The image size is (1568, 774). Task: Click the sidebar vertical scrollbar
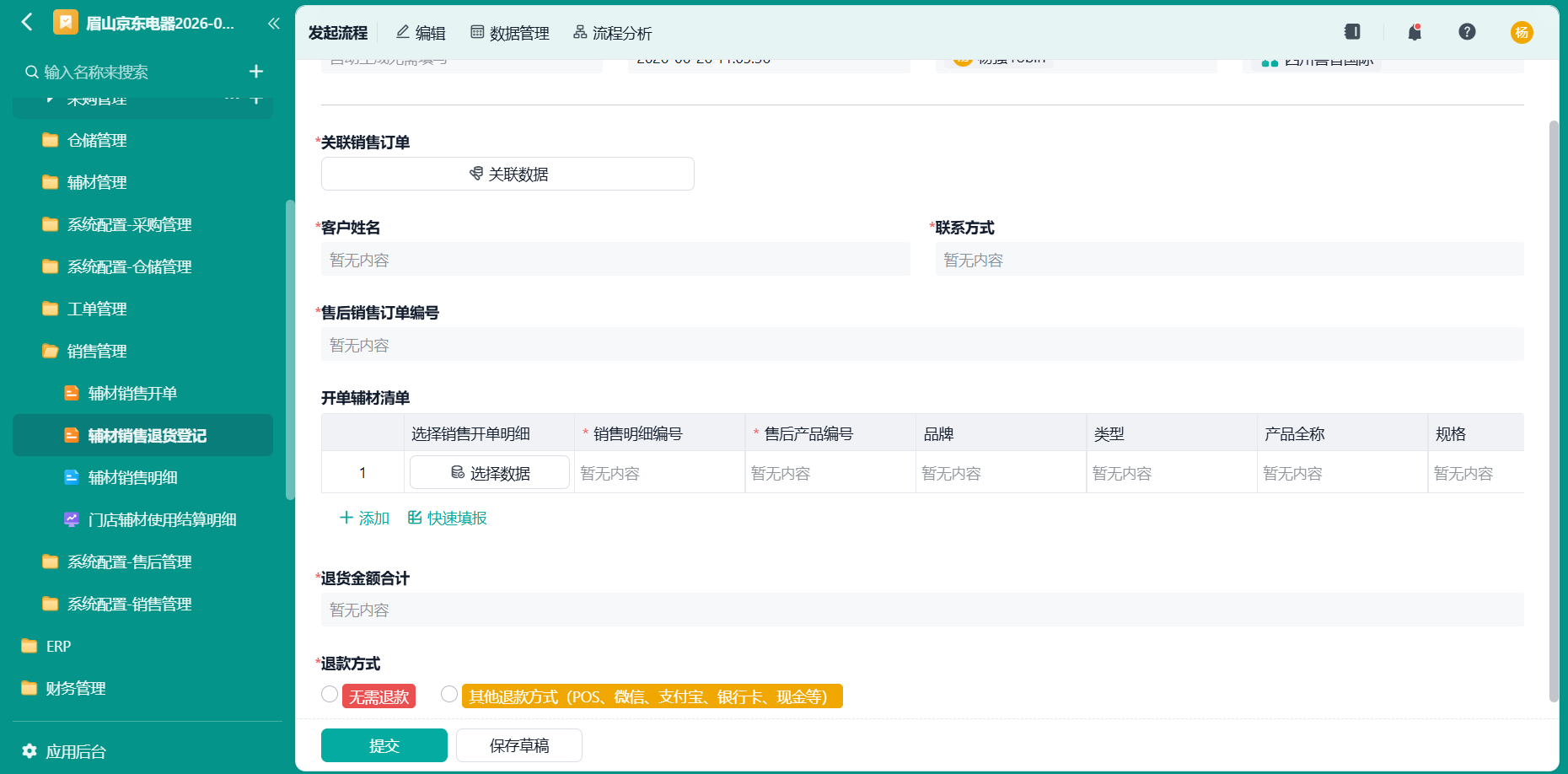coord(290,350)
